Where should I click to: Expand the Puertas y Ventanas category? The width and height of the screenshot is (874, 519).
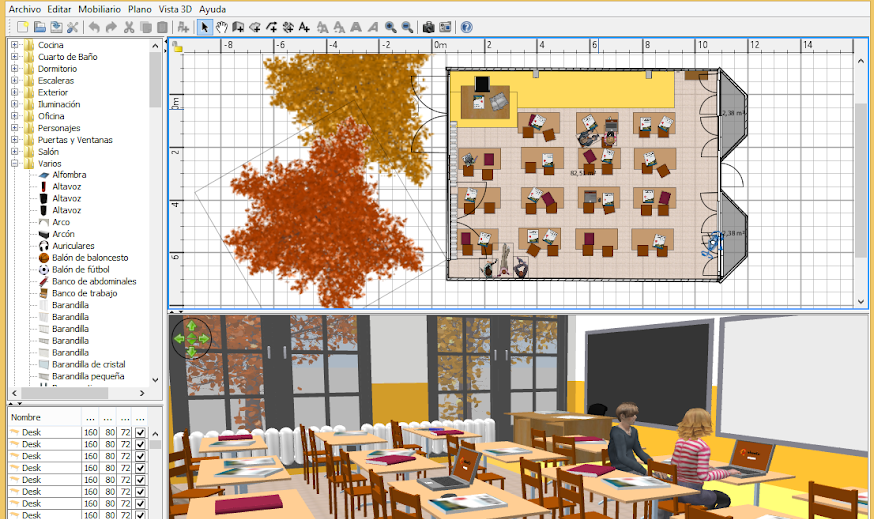click(x=15, y=140)
